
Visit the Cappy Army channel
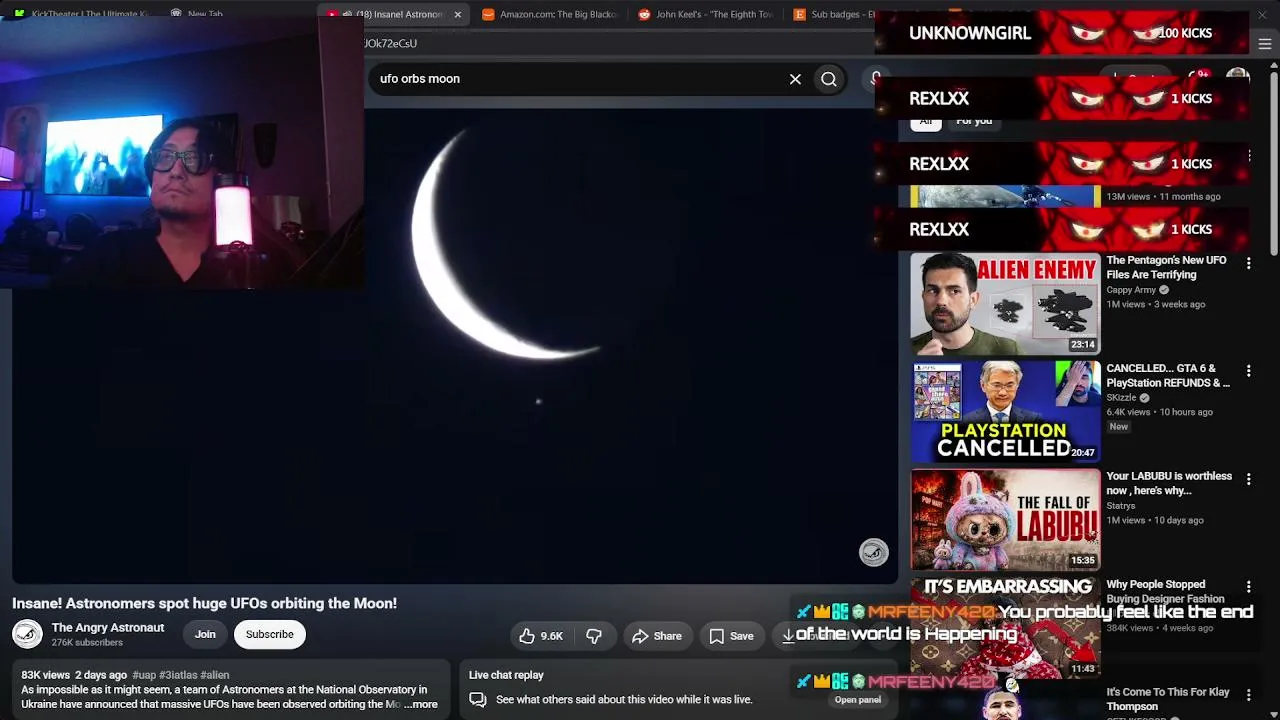[1130, 290]
